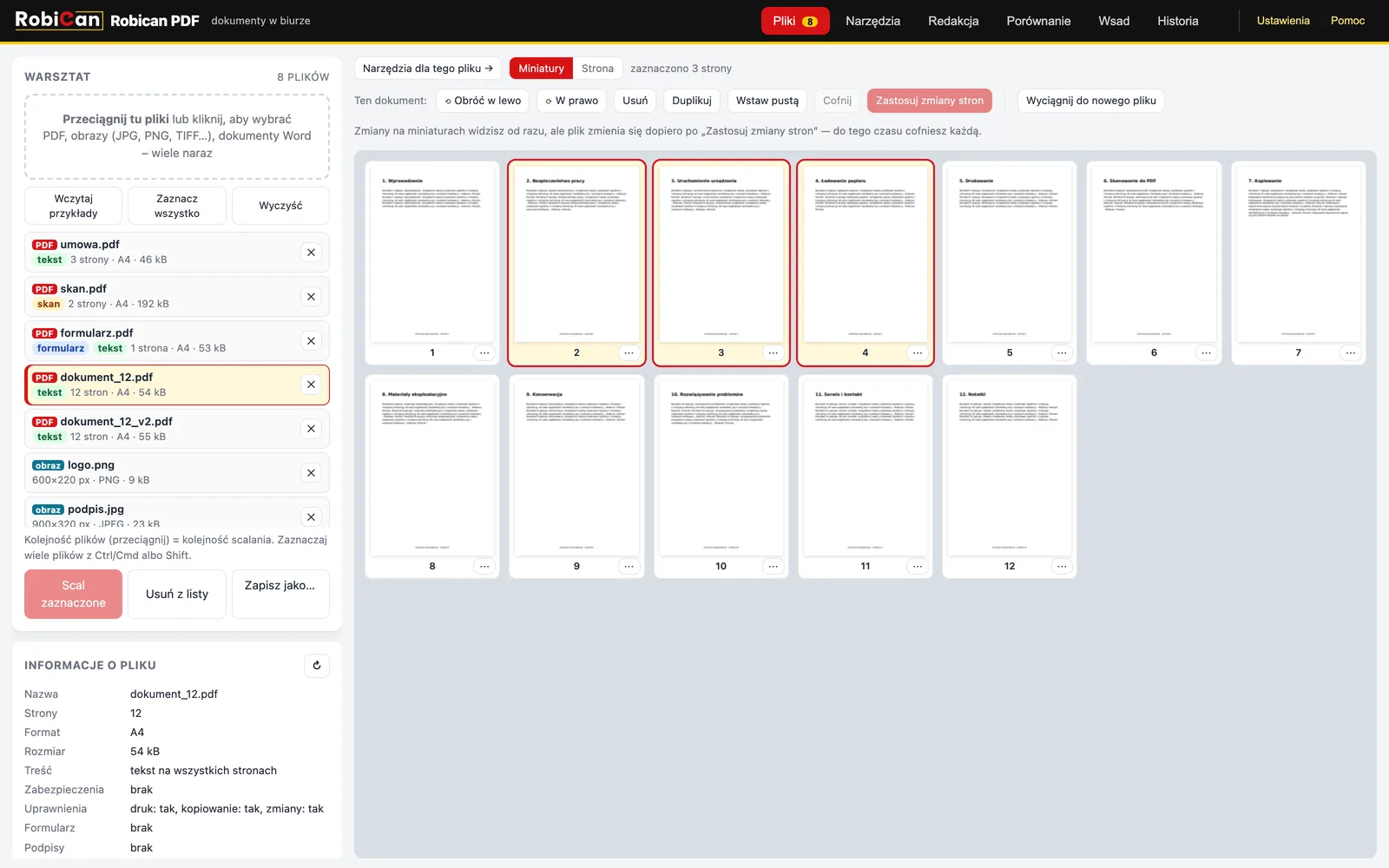Remove formularz.pdf with its X icon
This screenshot has height=868, width=1389.
click(x=311, y=341)
